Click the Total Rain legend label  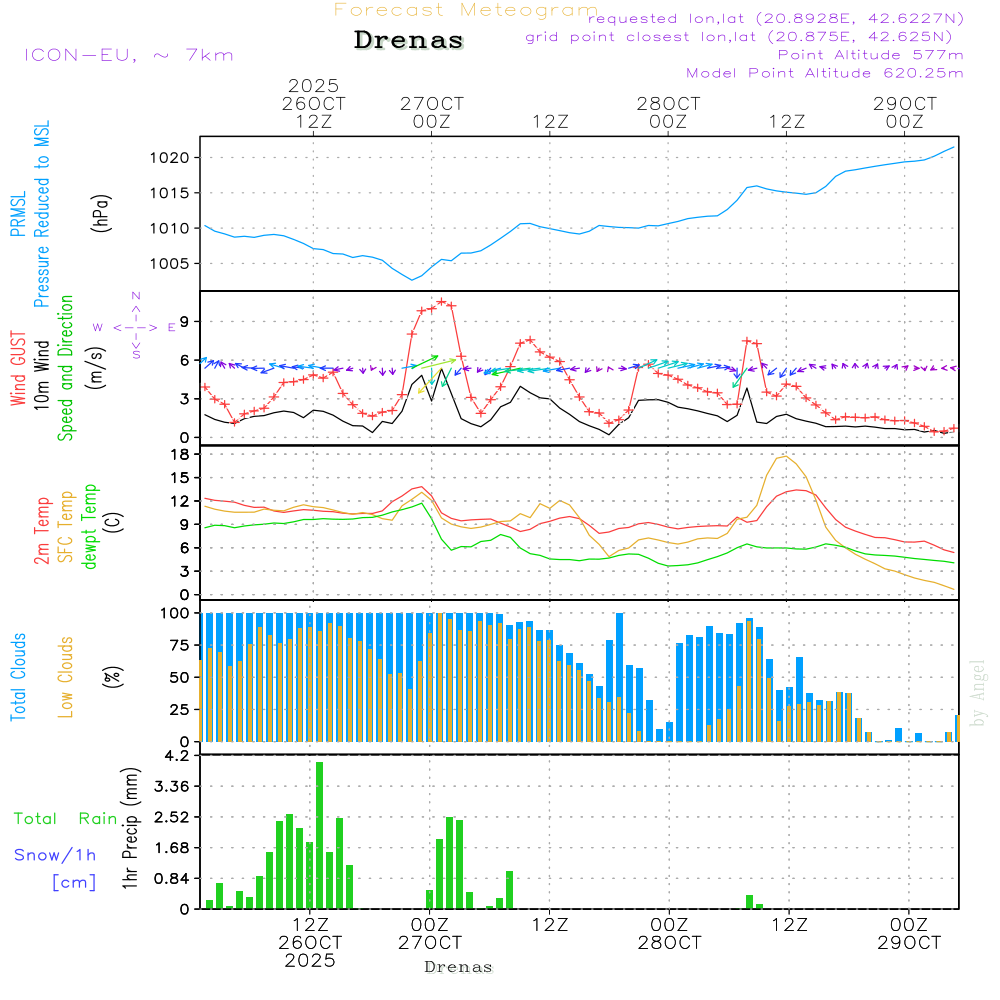click(66, 818)
